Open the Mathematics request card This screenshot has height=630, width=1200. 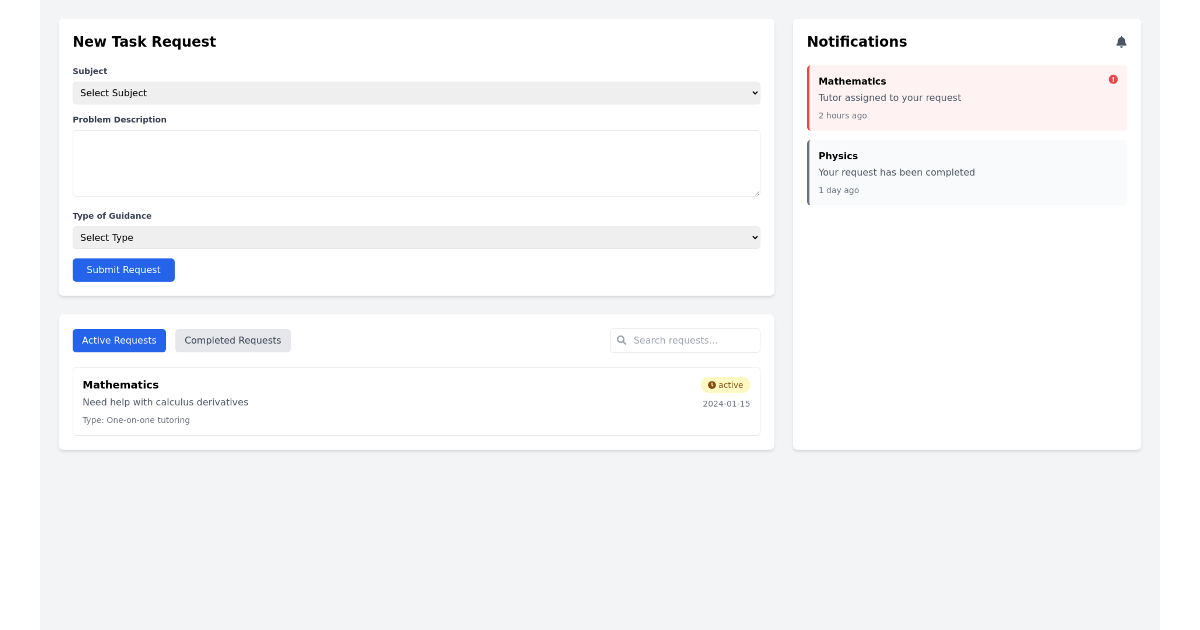(416, 401)
